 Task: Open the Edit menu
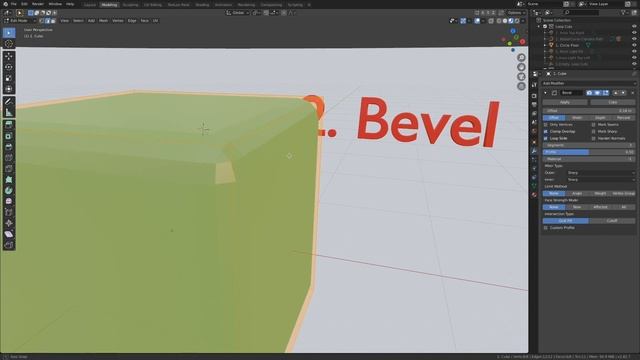coord(24,4)
